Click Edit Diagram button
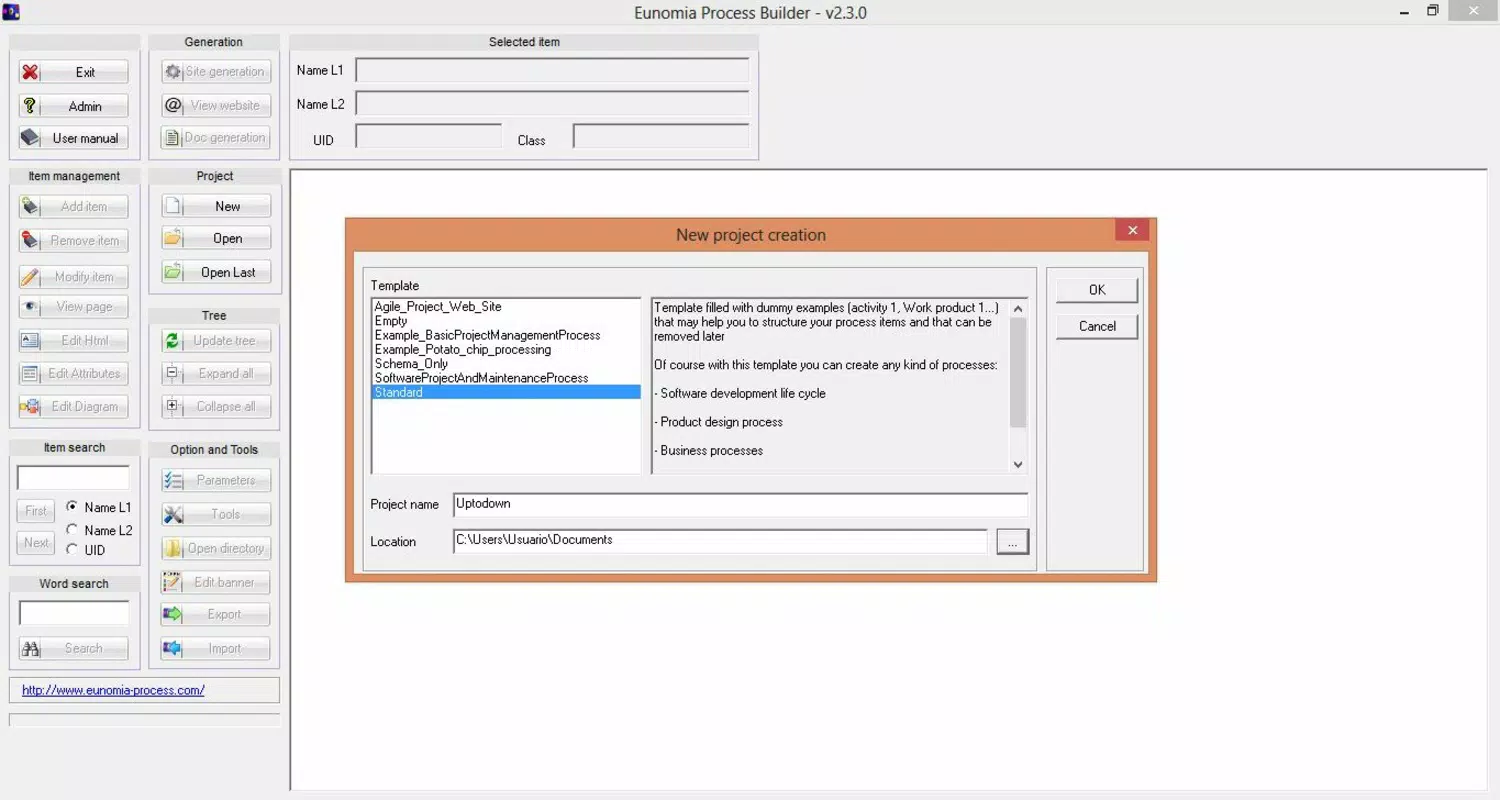Viewport: 1500px width, 800px height. pyautogui.click(x=74, y=407)
